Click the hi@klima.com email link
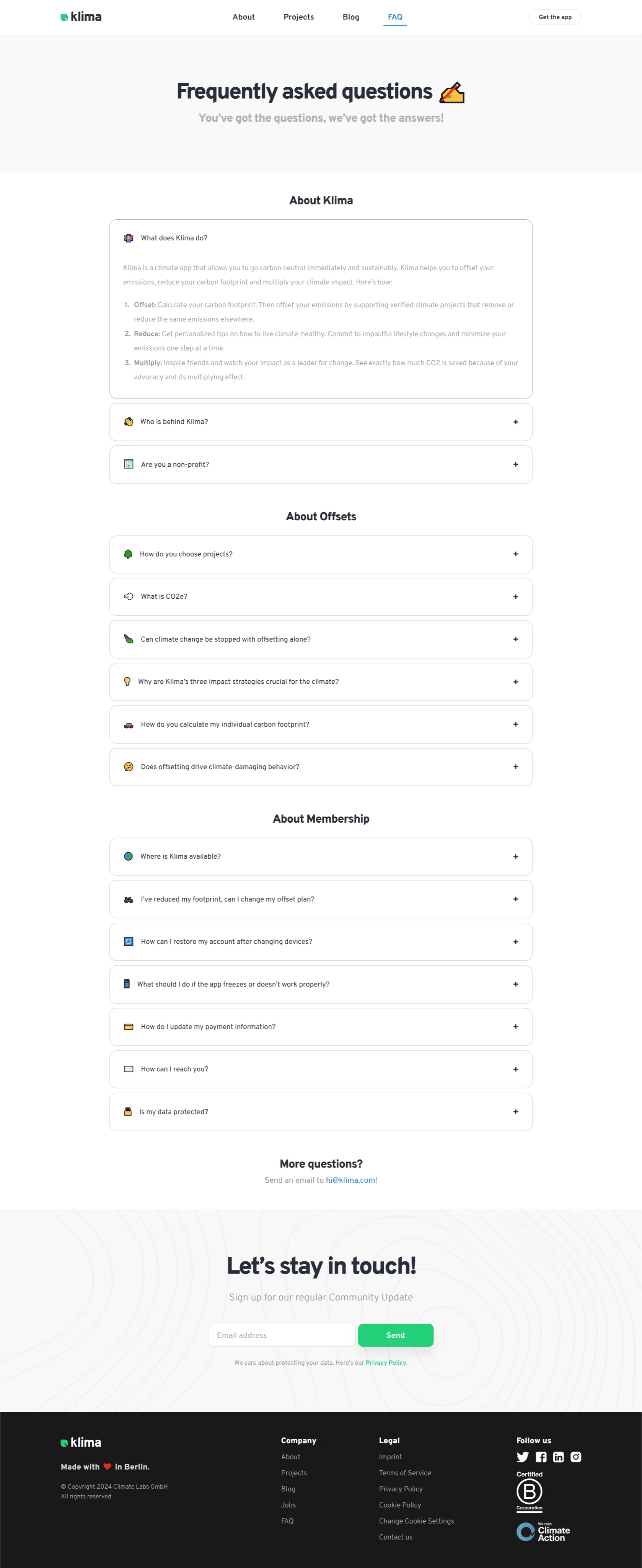This screenshot has width=642, height=1568. pos(350,1180)
